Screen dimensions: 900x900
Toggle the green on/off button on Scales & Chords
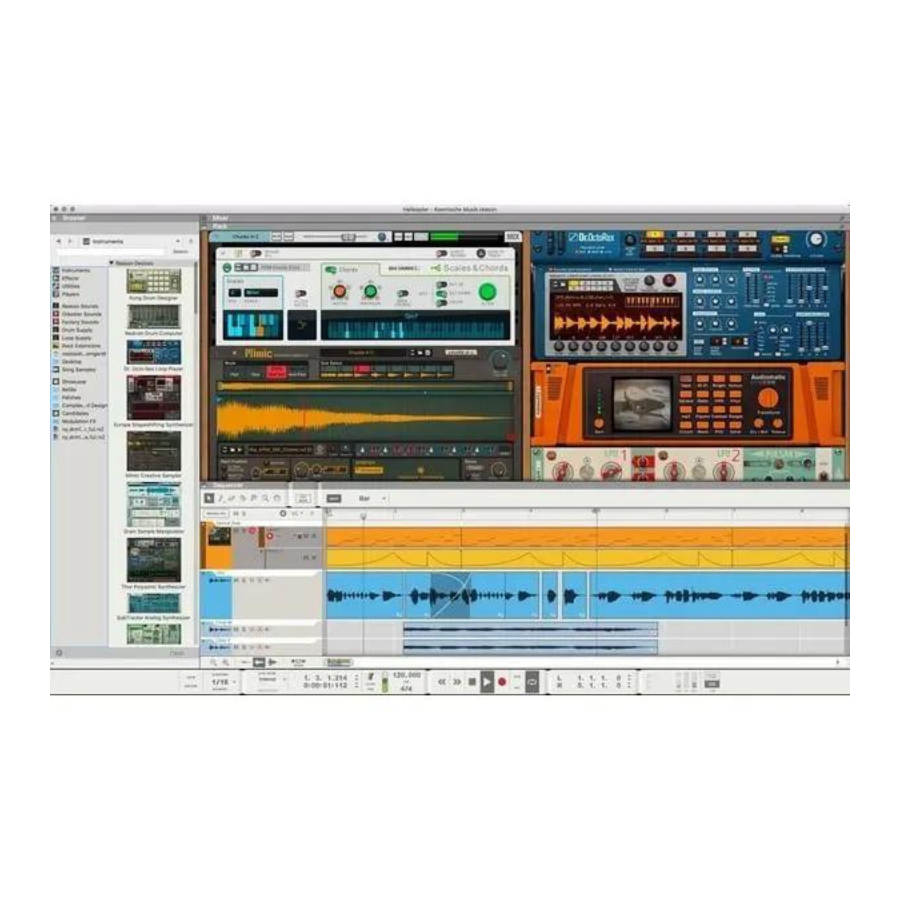[x=227, y=267]
